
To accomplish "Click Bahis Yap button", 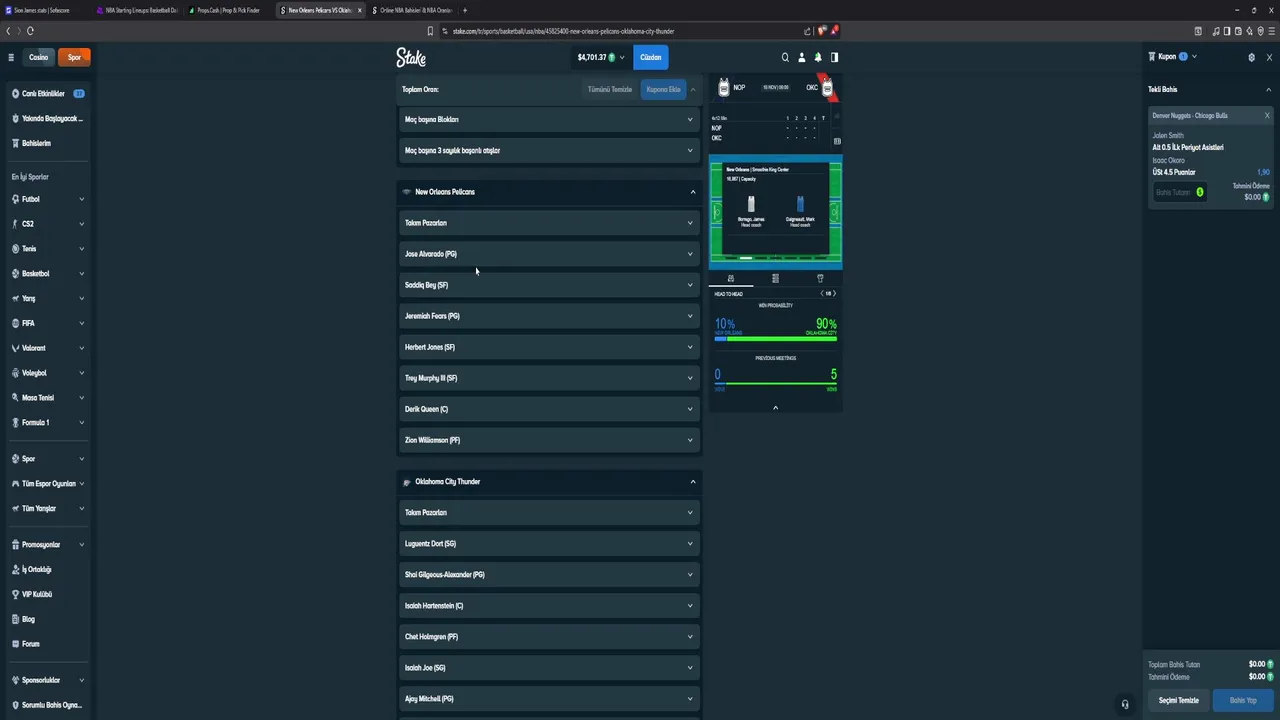I will (1243, 700).
